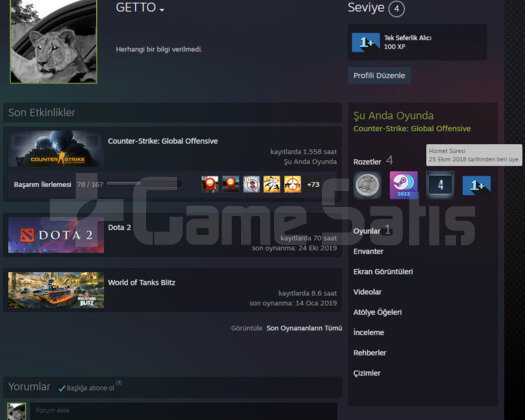The image size is (525, 420).
Task: Open the Tek Seferlik Alıcı 1+ badge icon
Action: click(x=366, y=42)
